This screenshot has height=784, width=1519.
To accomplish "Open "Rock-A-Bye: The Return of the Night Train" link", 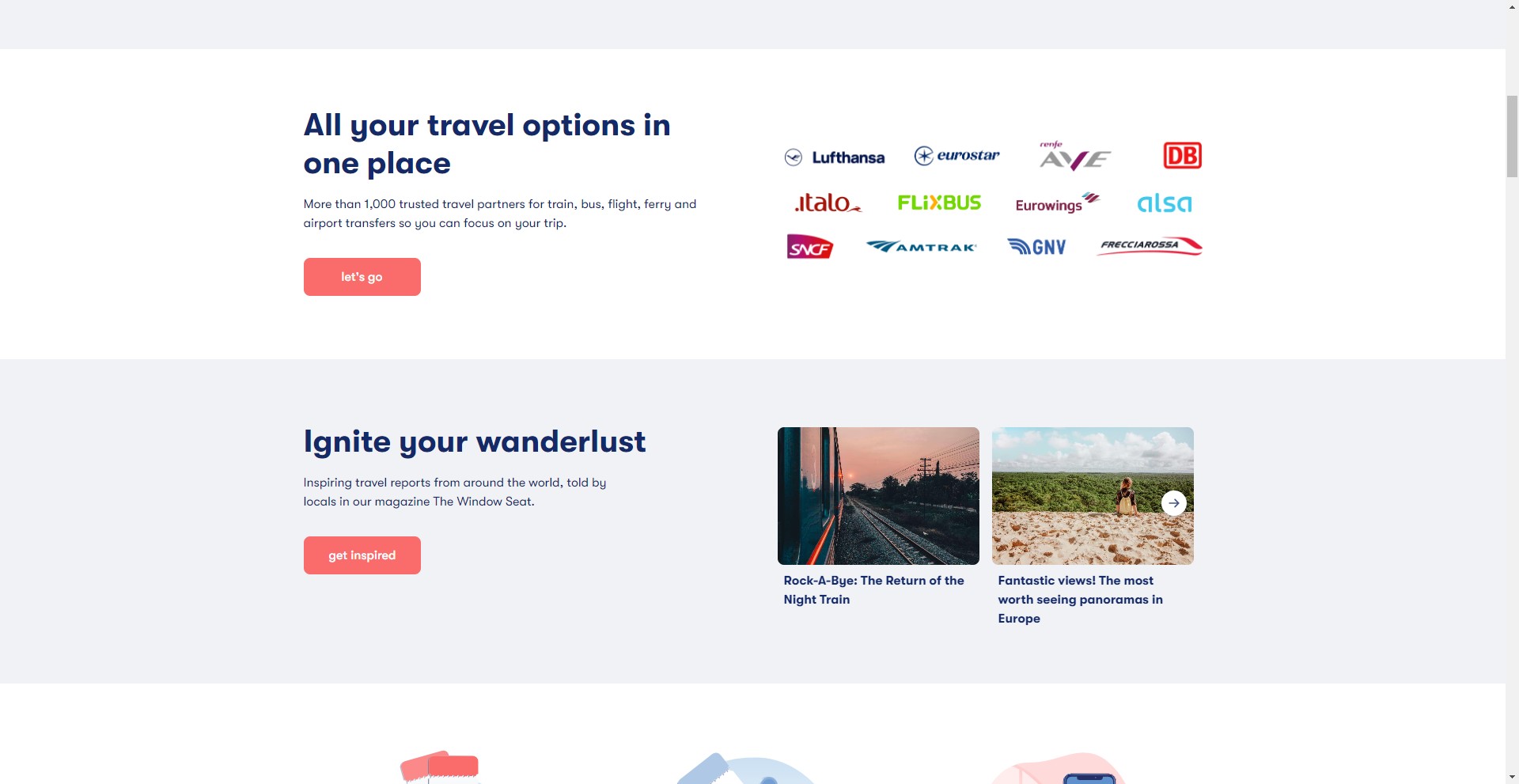I will click(x=873, y=590).
